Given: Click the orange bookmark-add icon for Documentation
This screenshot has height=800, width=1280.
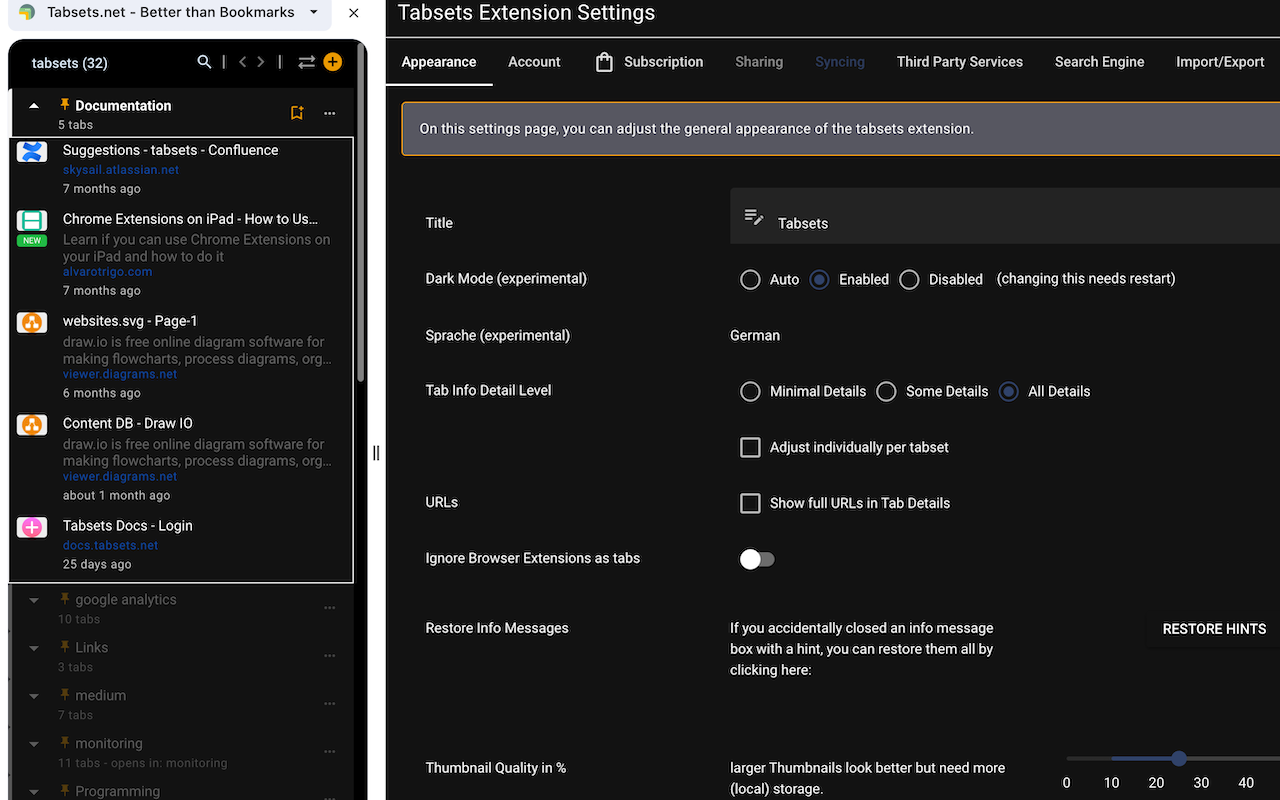Looking at the screenshot, I should pos(297,113).
